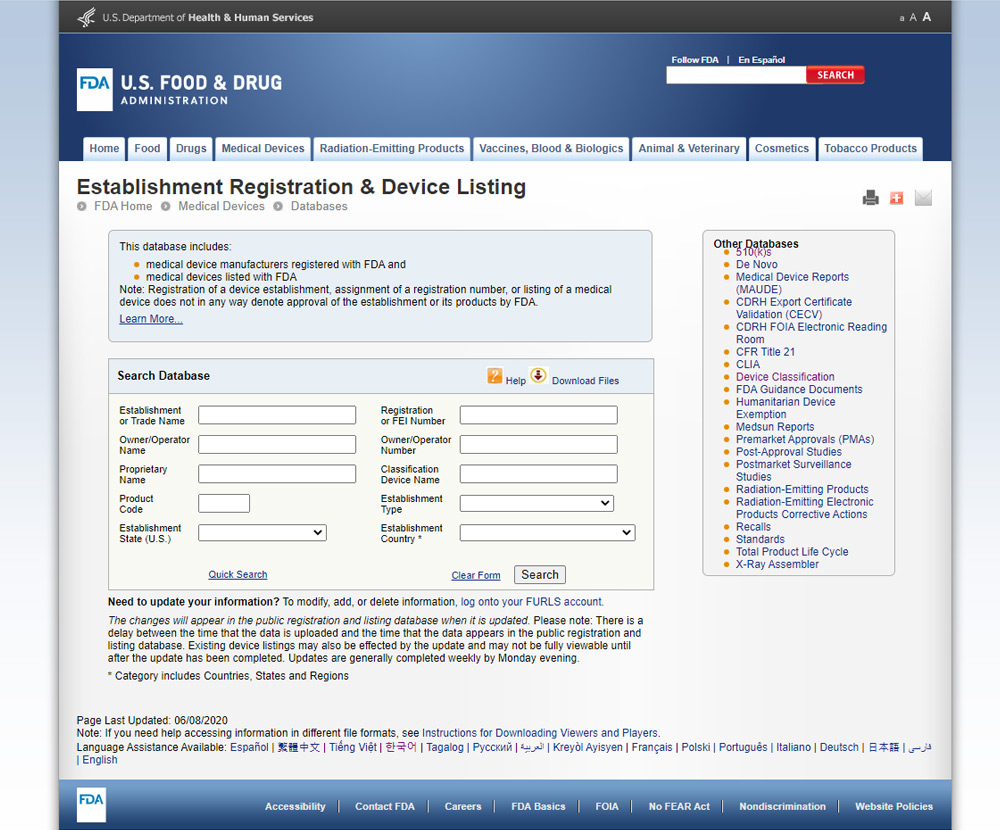Image resolution: width=1000 pixels, height=830 pixels.
Task: Open the Vaccines, Blood & Biologics tab
Action: (x=551, y=149)
